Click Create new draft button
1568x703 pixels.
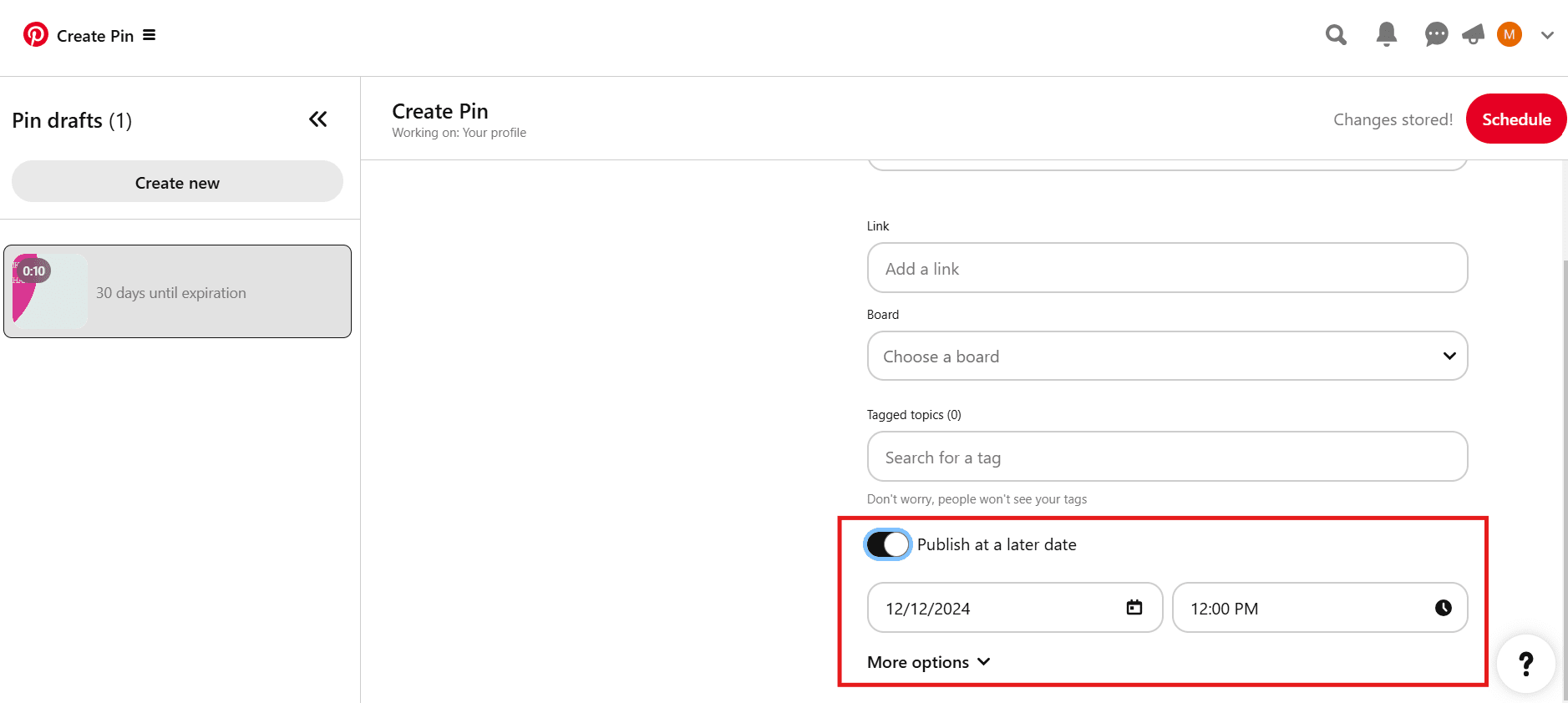pyautogui.click(x=177, y=182)
